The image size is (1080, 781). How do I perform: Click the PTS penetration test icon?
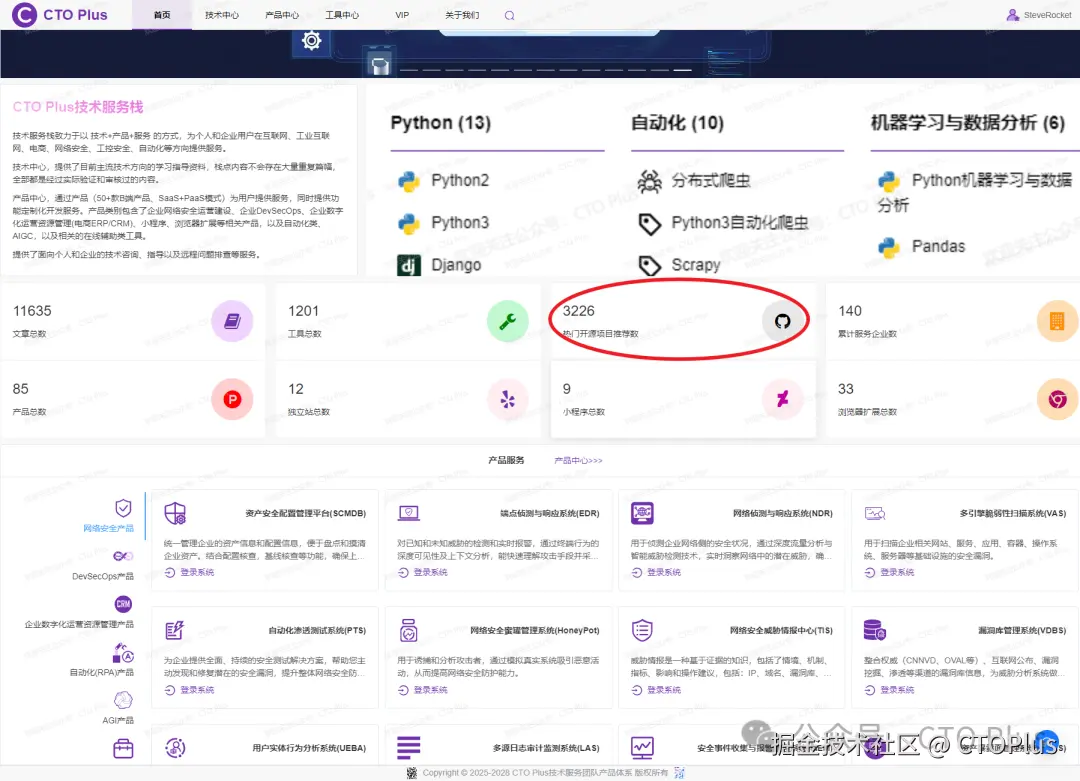[x=175, y=630]
